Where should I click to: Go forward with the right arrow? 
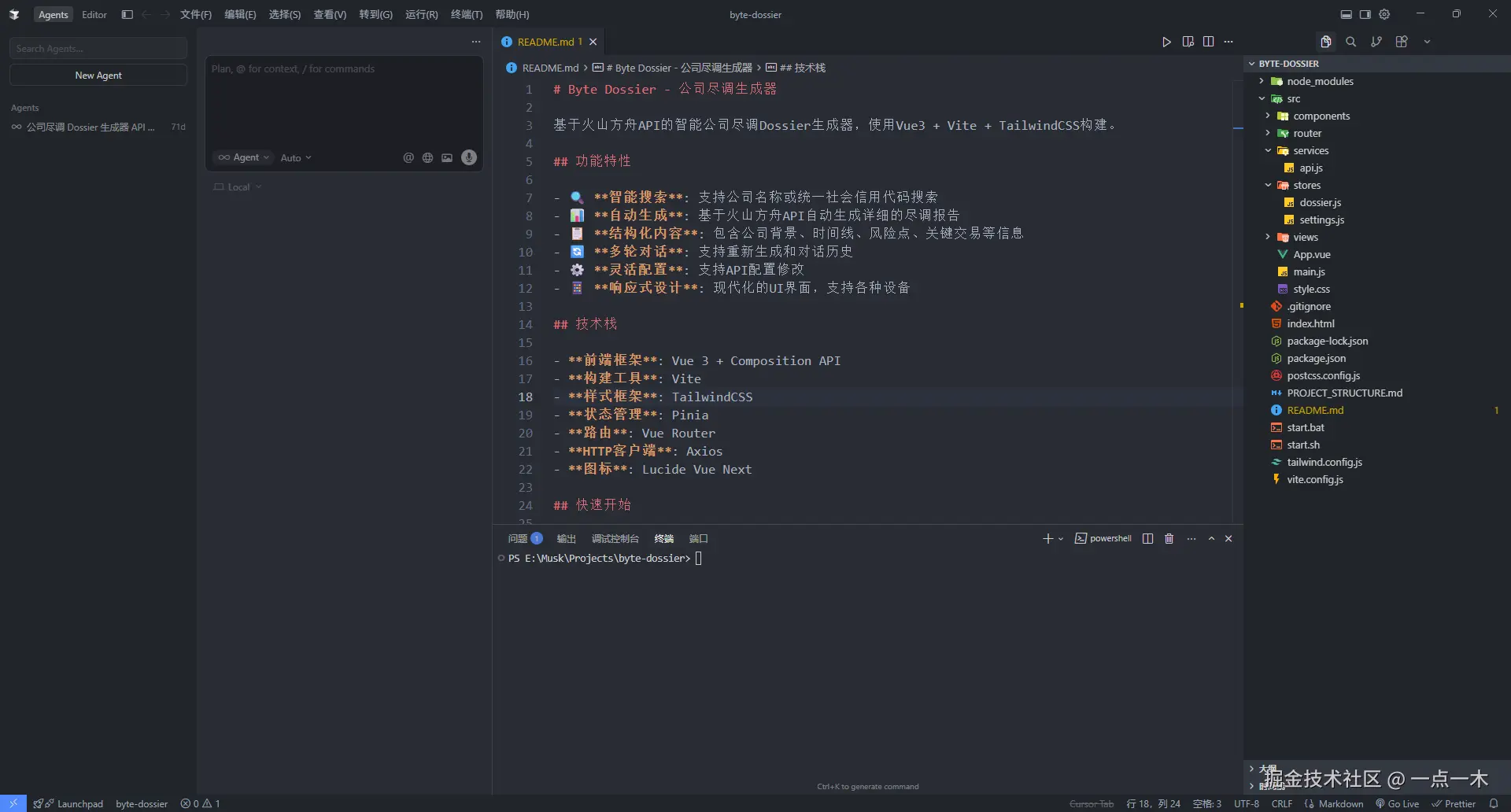(165, 14)
